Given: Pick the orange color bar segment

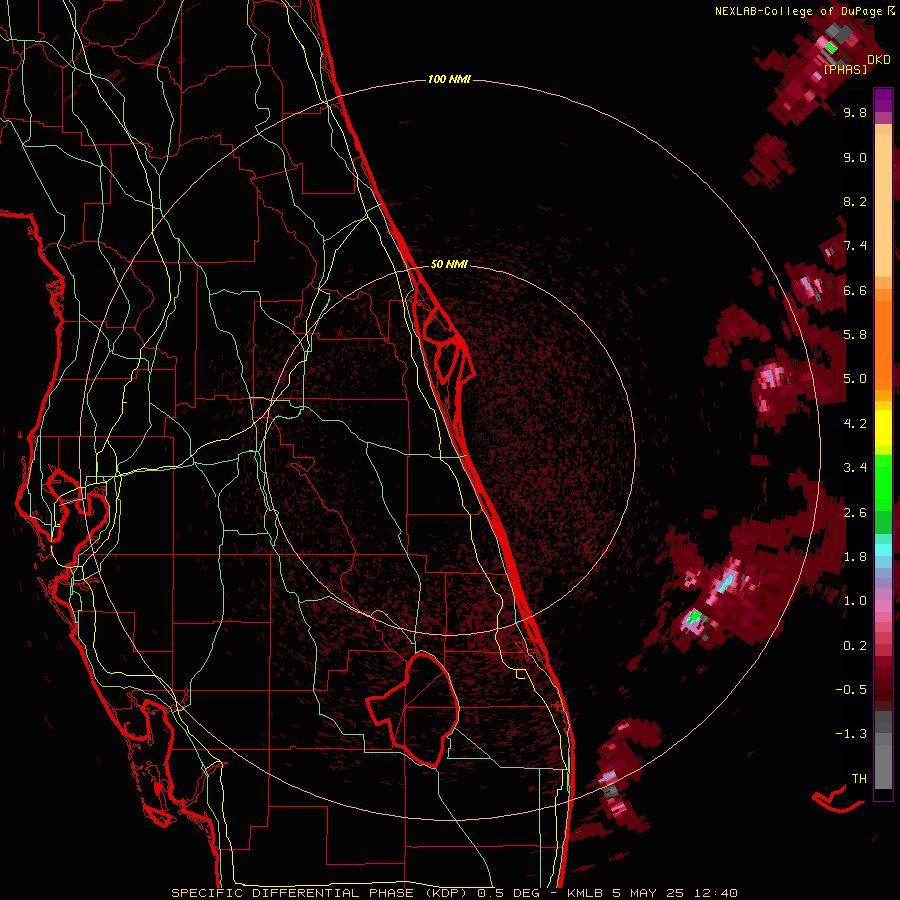Looking at the screenshot, I should [x=883, y=346].
